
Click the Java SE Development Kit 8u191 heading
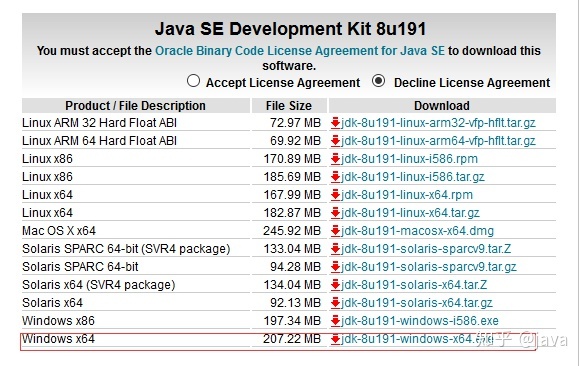[x=290, y=29]
